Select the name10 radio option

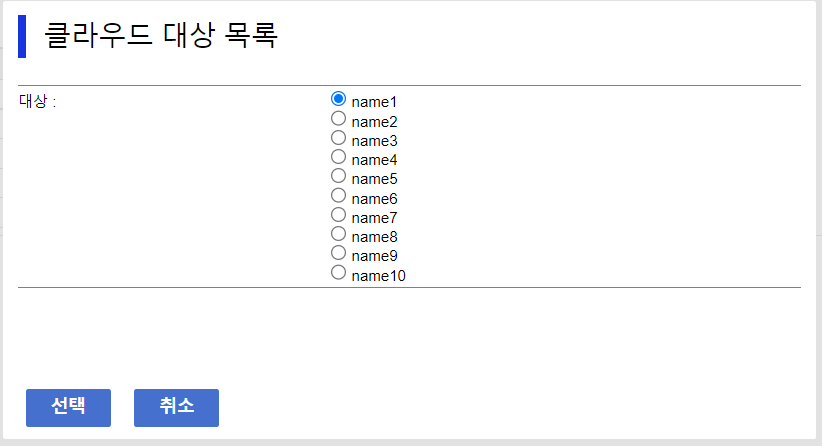[338, 272]
